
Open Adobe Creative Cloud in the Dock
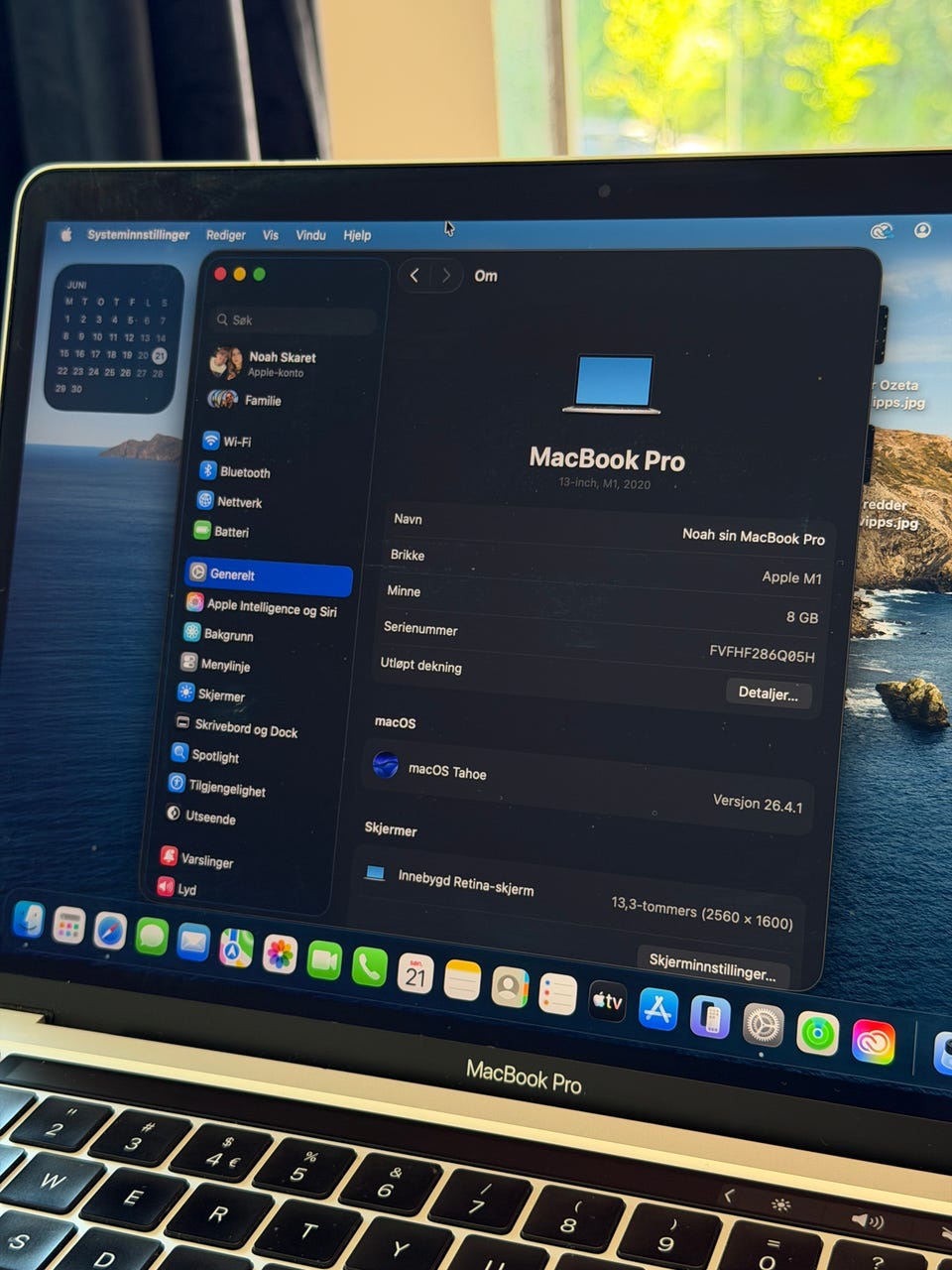coord(873,1043)
